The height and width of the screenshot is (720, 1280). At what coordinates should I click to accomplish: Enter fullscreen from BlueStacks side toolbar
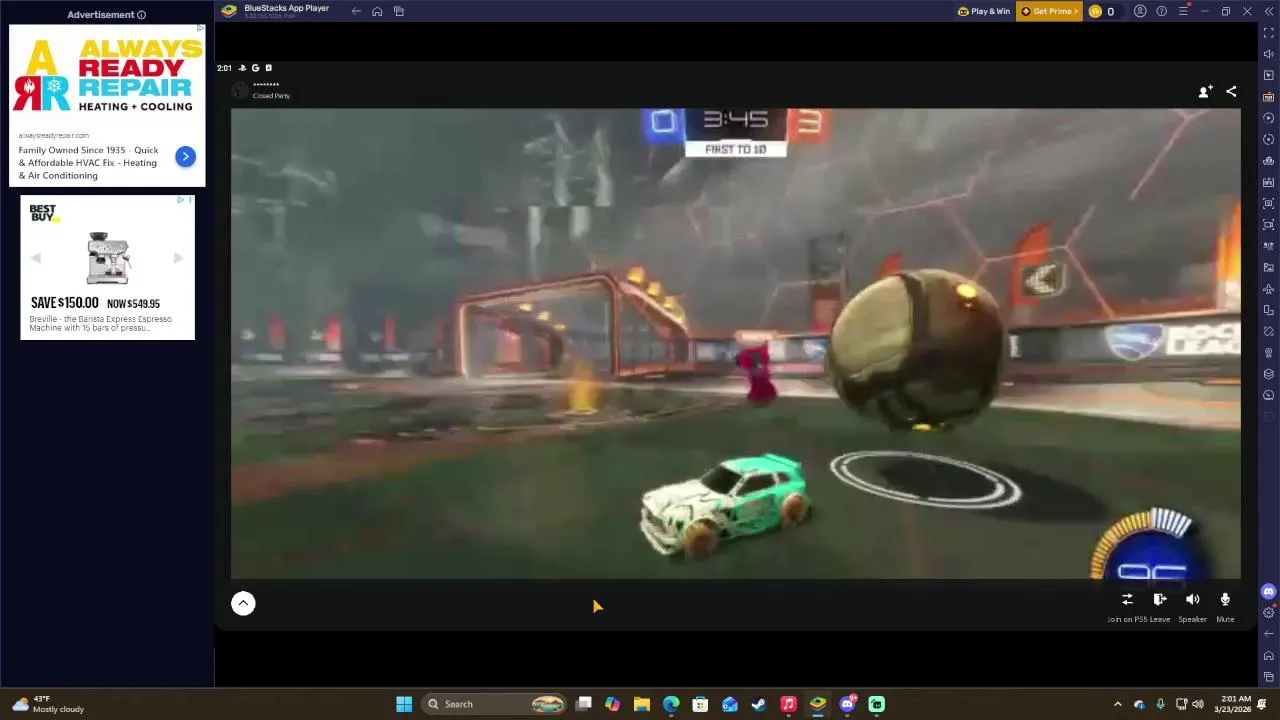click(x=1269, y=33)
